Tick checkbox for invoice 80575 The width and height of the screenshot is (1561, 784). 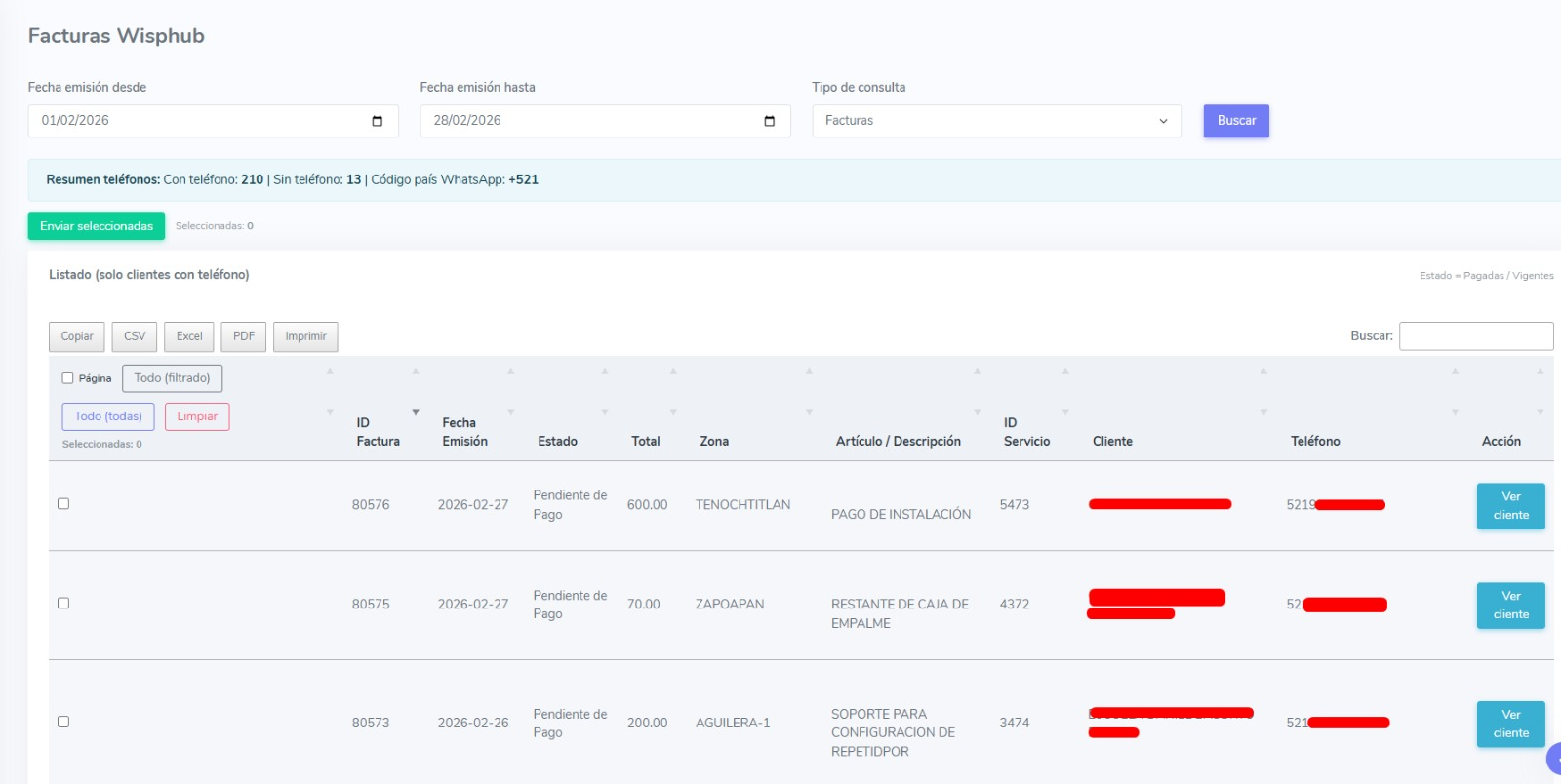pos(63,604)
